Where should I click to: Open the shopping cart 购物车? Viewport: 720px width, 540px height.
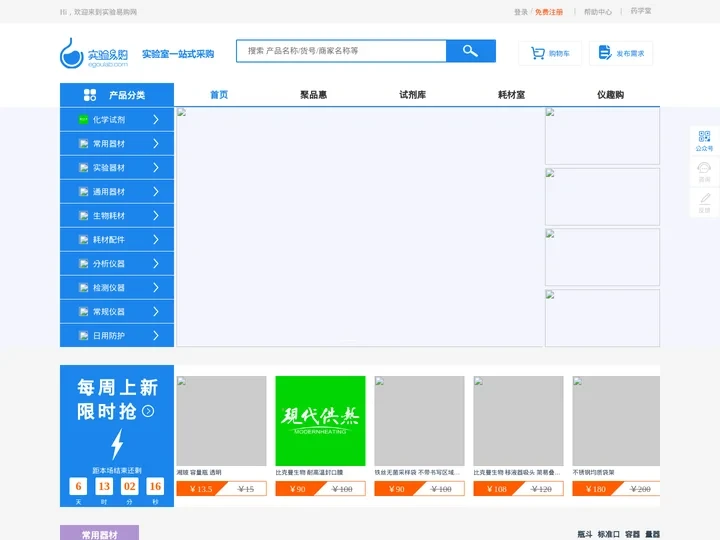point(550,53)
